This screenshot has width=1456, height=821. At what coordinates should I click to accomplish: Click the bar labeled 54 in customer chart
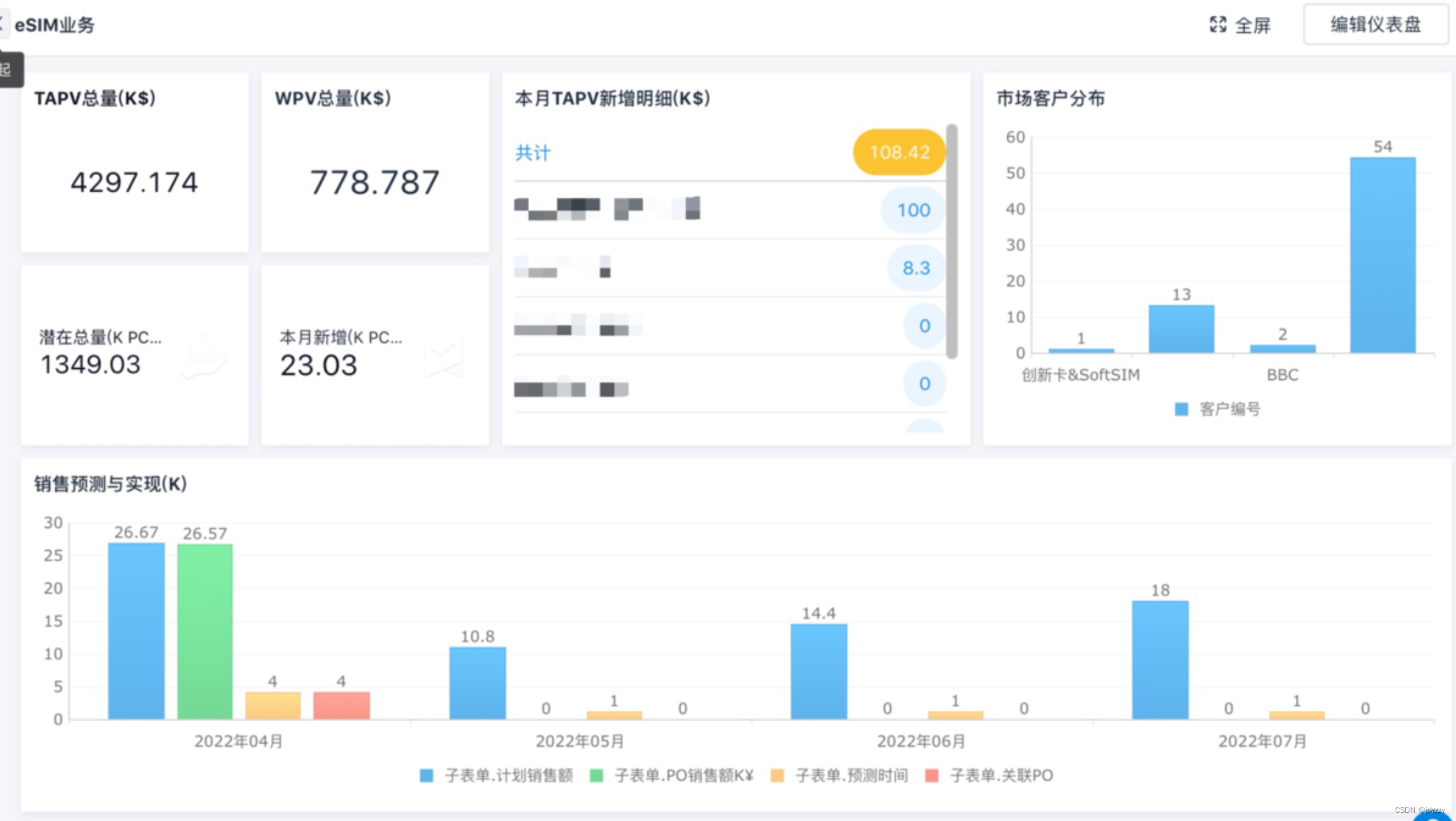[x=1382, y=255]
